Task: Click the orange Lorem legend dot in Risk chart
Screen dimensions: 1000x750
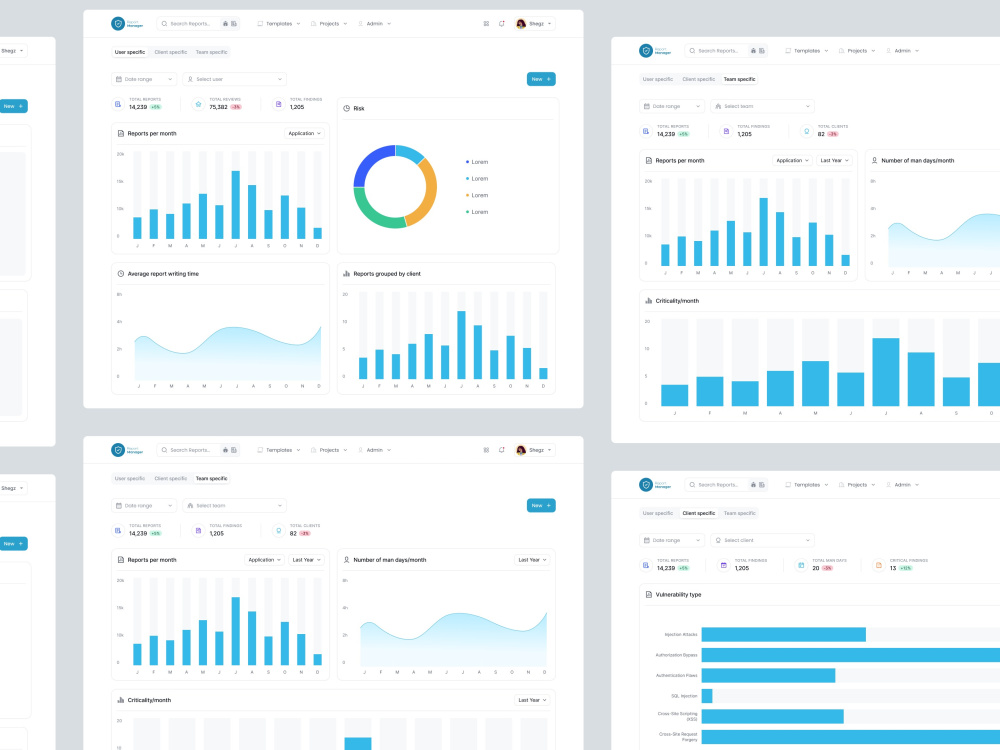Action: point(467,195)
